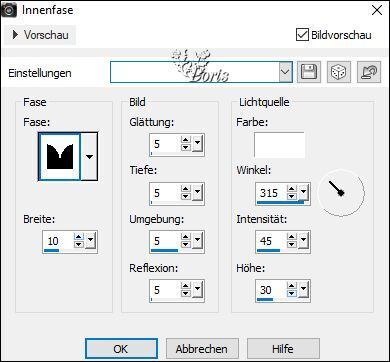Open the Winkel slider popup arrow
Viewport: 390px width, 362px height.
pos(303,192)
